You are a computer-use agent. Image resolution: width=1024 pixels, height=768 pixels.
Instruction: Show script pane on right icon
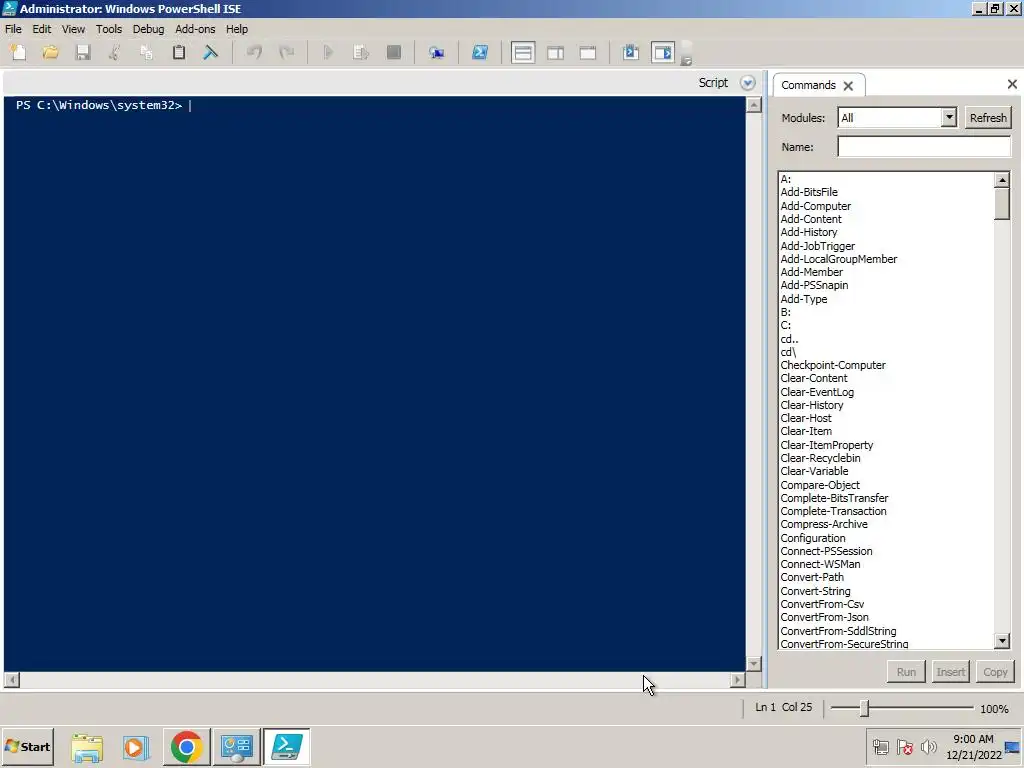tap(556, 52)
